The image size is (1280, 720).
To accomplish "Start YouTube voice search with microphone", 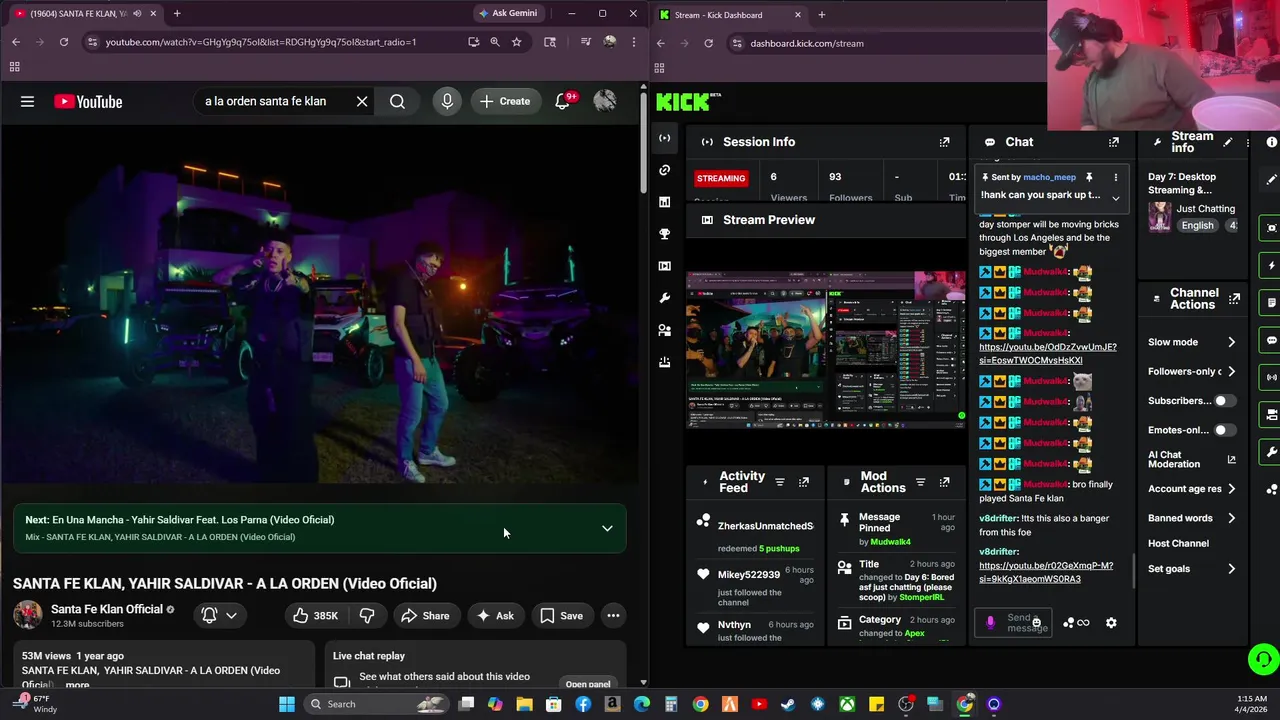I will click(x=447, y=101).
